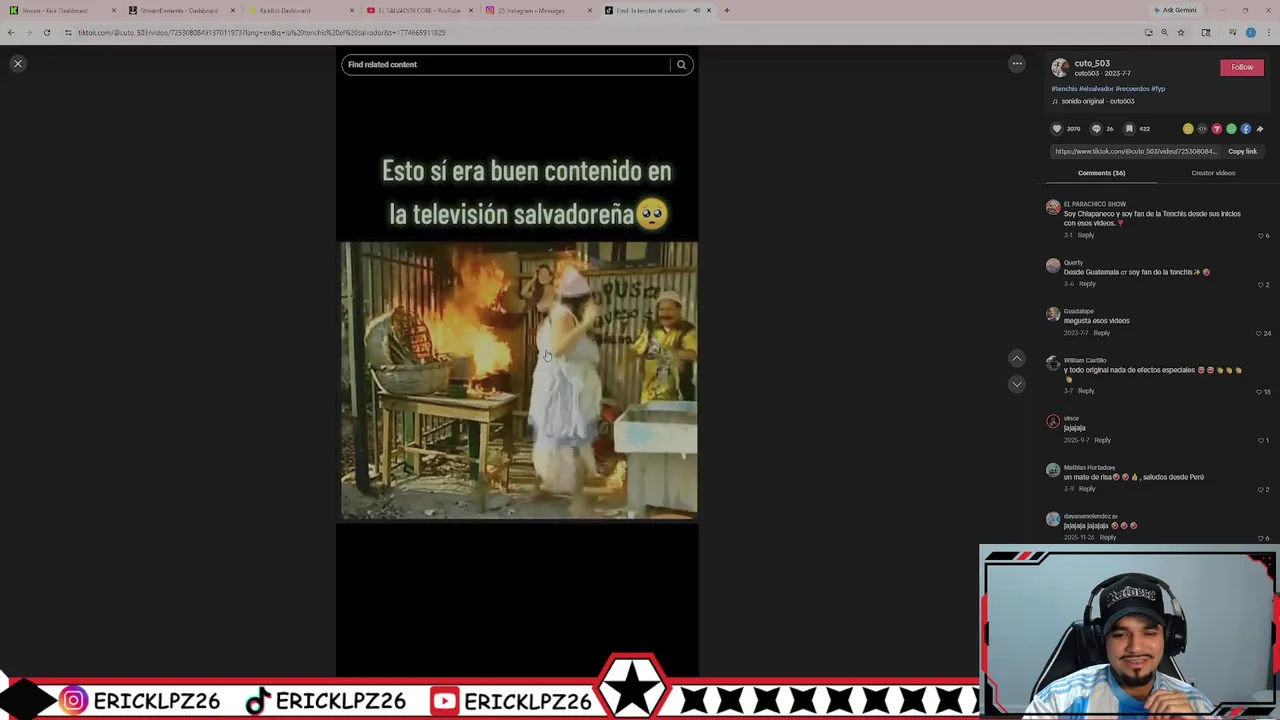The height and width of the screenshot is (720, 1280).
Task: Click the browser back arrow
Action: pos(11,33)
